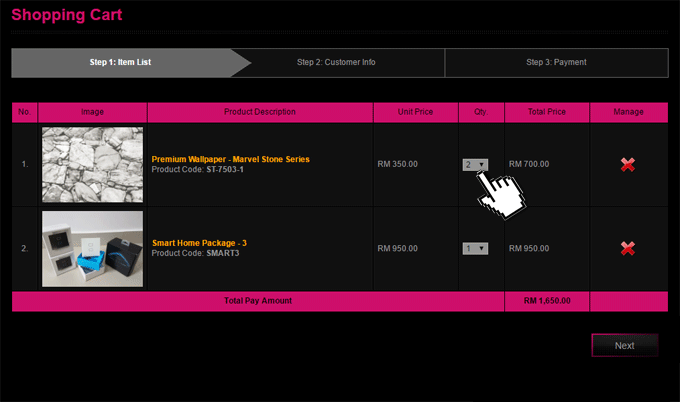The height and width of the screenshot is (402, 680).
Task: Open quantity dropdown for Smart Home Package
Action: 475,249
